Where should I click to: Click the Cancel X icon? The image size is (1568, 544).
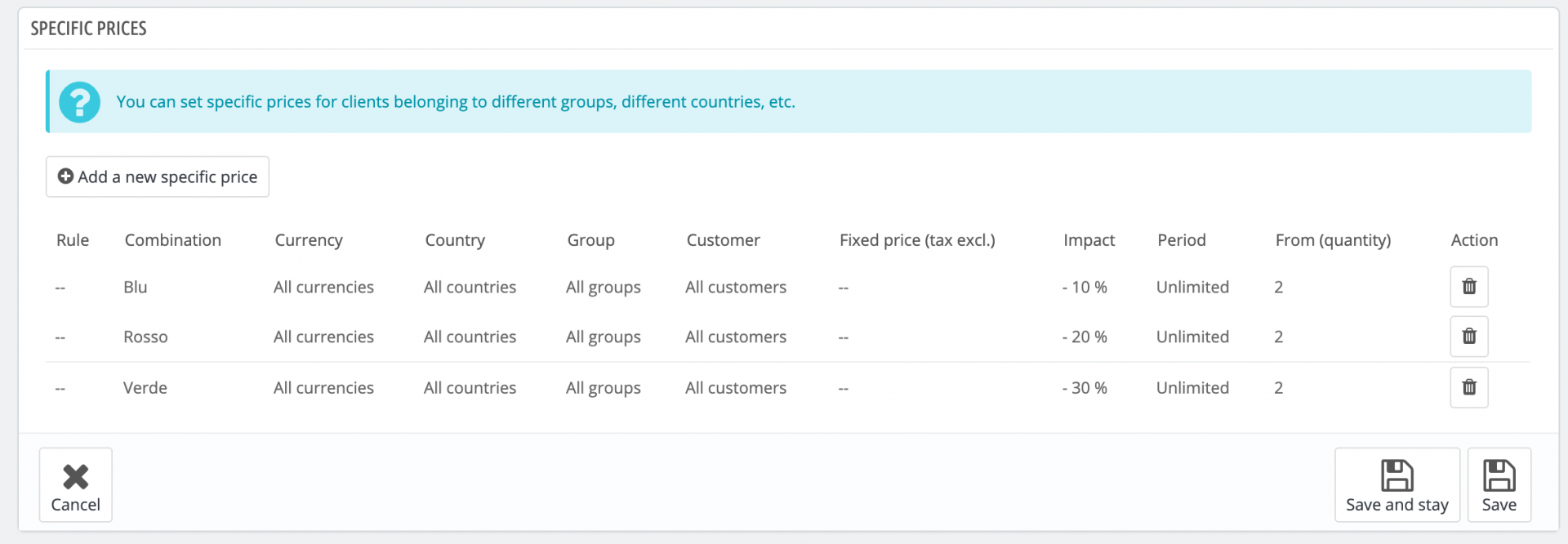(76, 476)
